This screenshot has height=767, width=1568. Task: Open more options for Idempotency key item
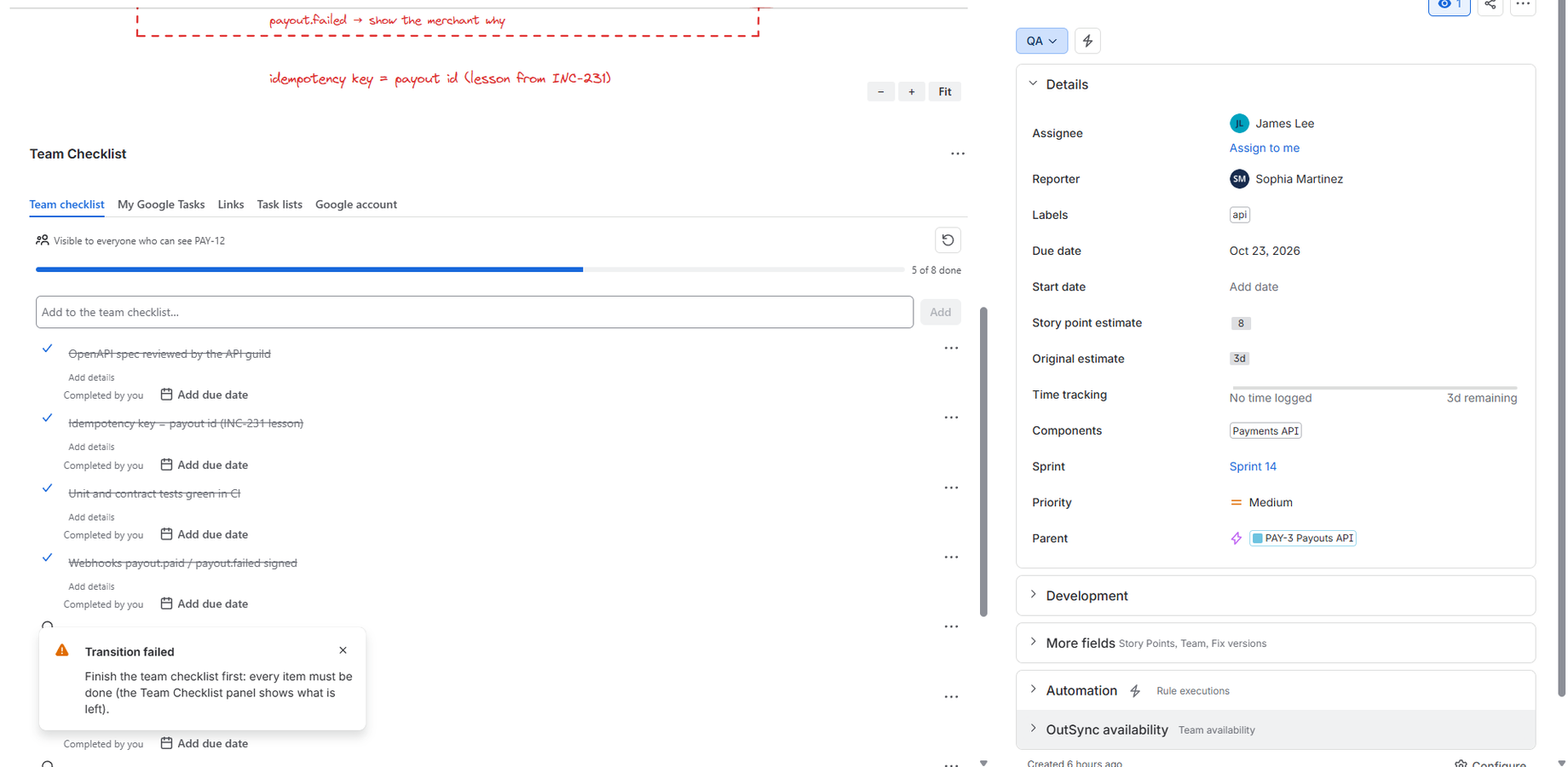tap(951, 418)
